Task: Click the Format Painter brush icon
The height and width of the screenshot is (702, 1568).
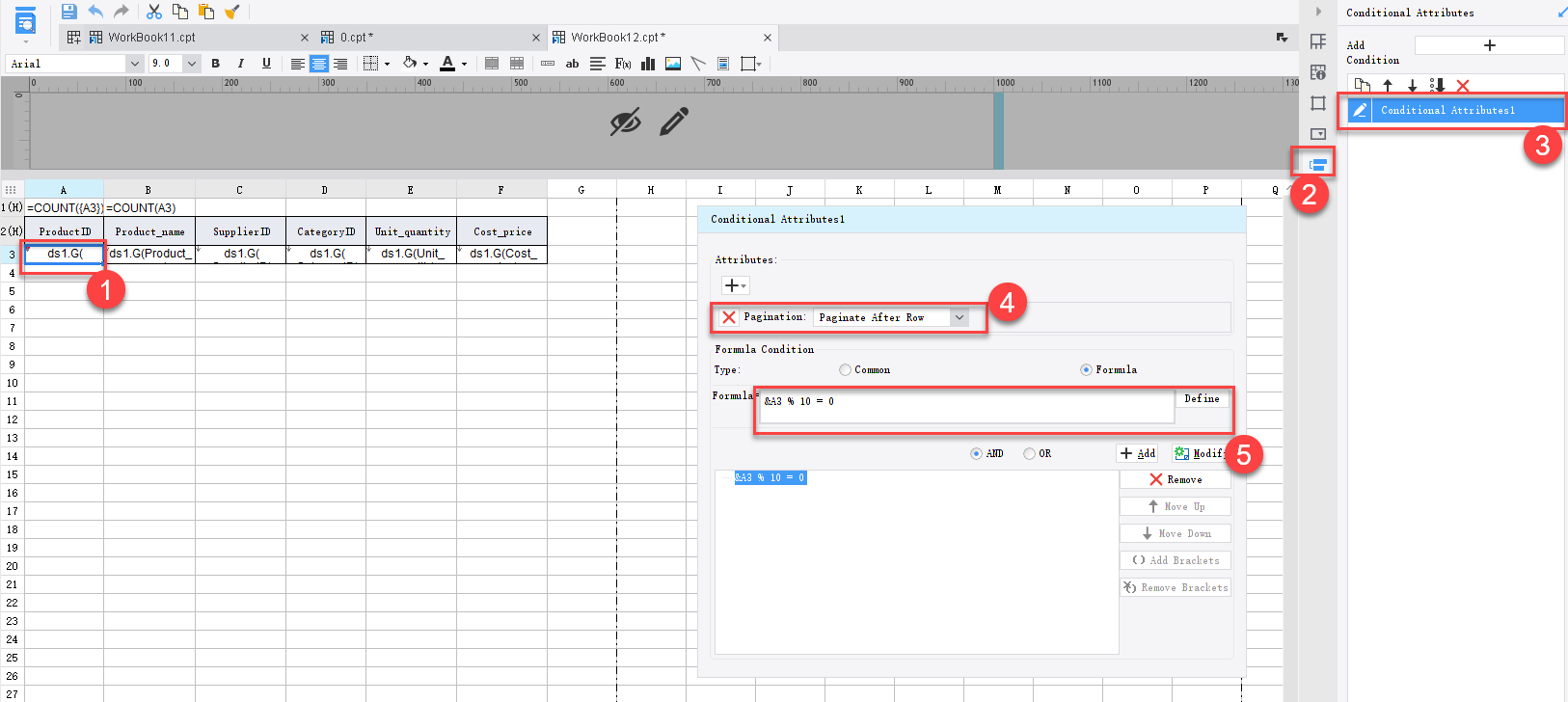Action: pos(232,12)
